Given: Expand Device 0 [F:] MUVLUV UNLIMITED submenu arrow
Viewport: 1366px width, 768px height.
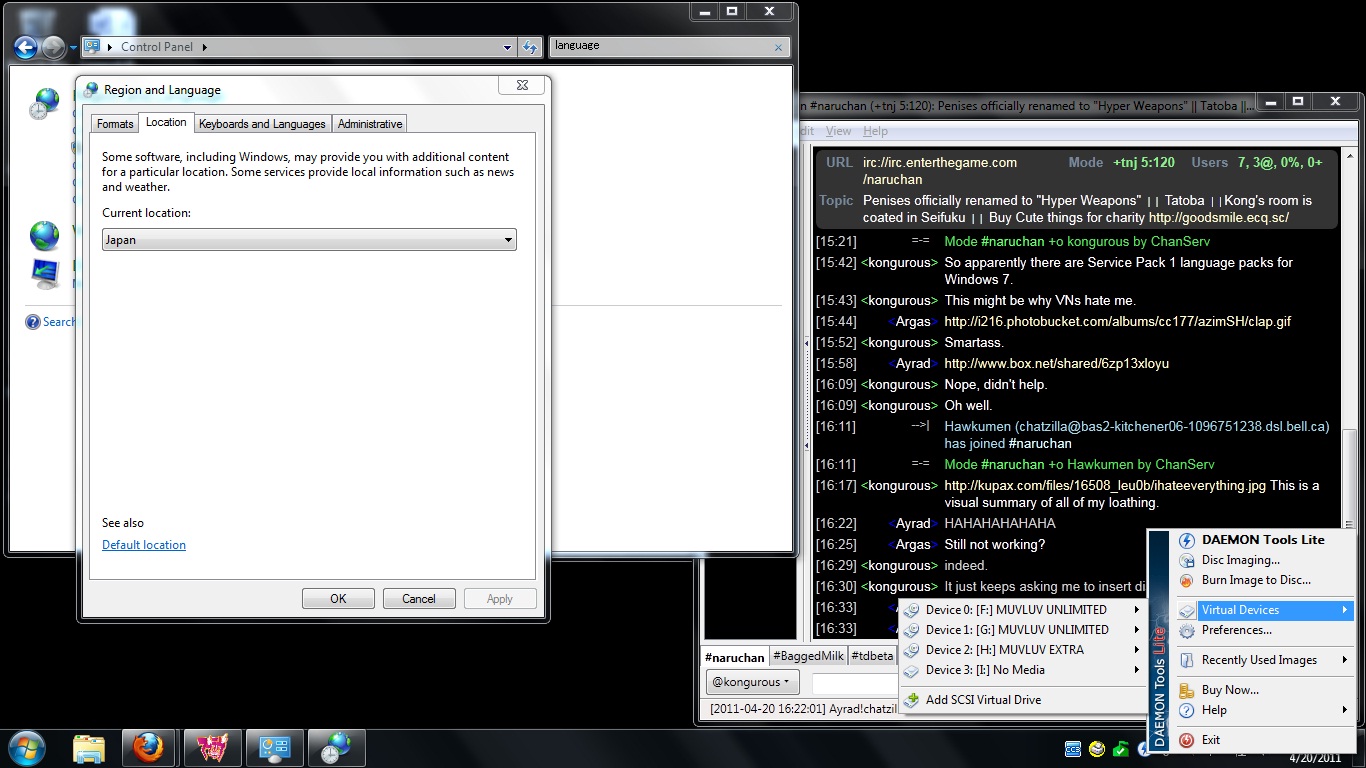Looking at the screenshot, I should tap(1137, 610).
